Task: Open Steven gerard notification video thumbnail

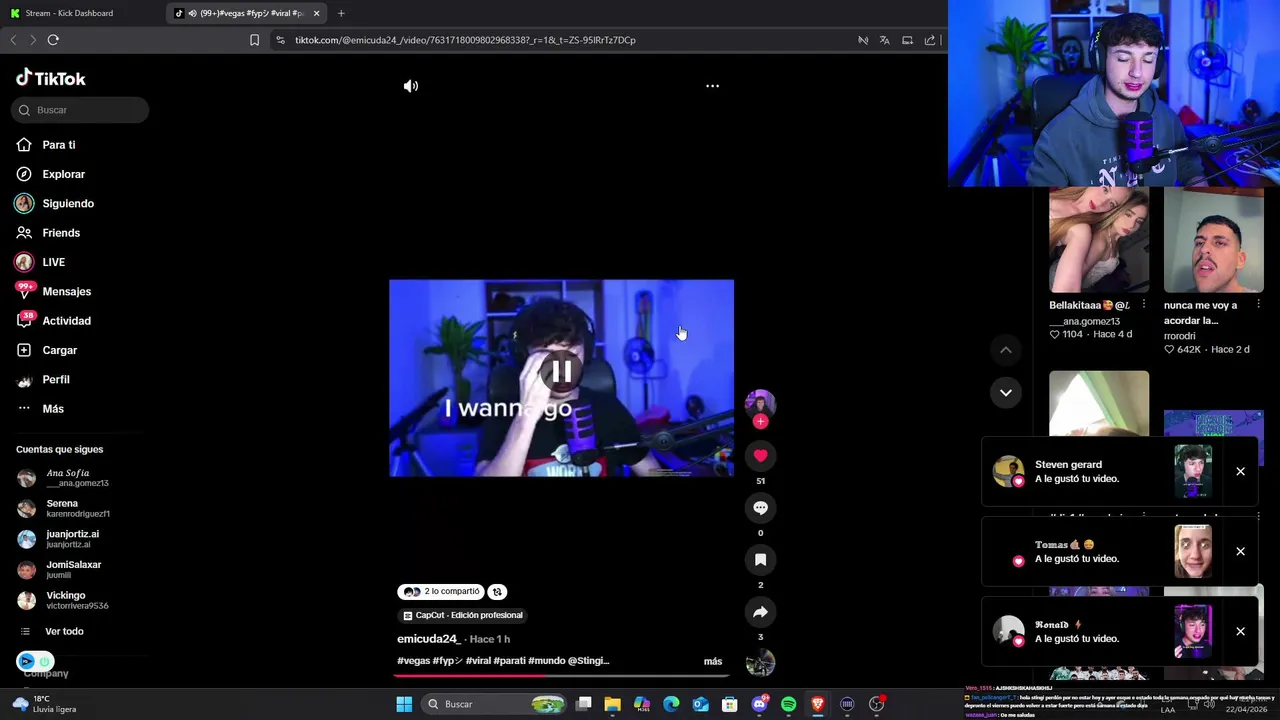Action: coord(1192,471)
